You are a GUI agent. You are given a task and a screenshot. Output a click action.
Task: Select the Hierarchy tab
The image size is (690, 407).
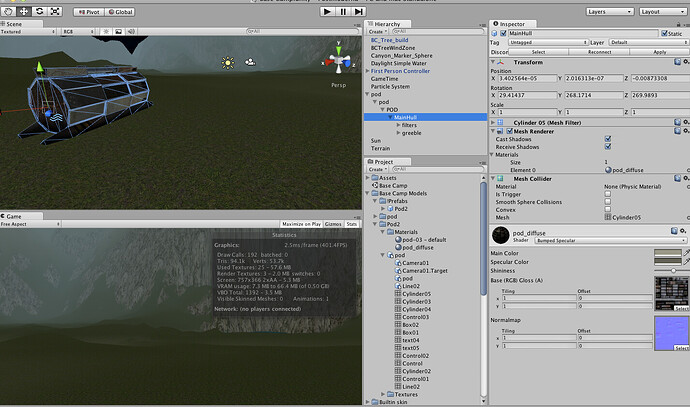[387, 24]
